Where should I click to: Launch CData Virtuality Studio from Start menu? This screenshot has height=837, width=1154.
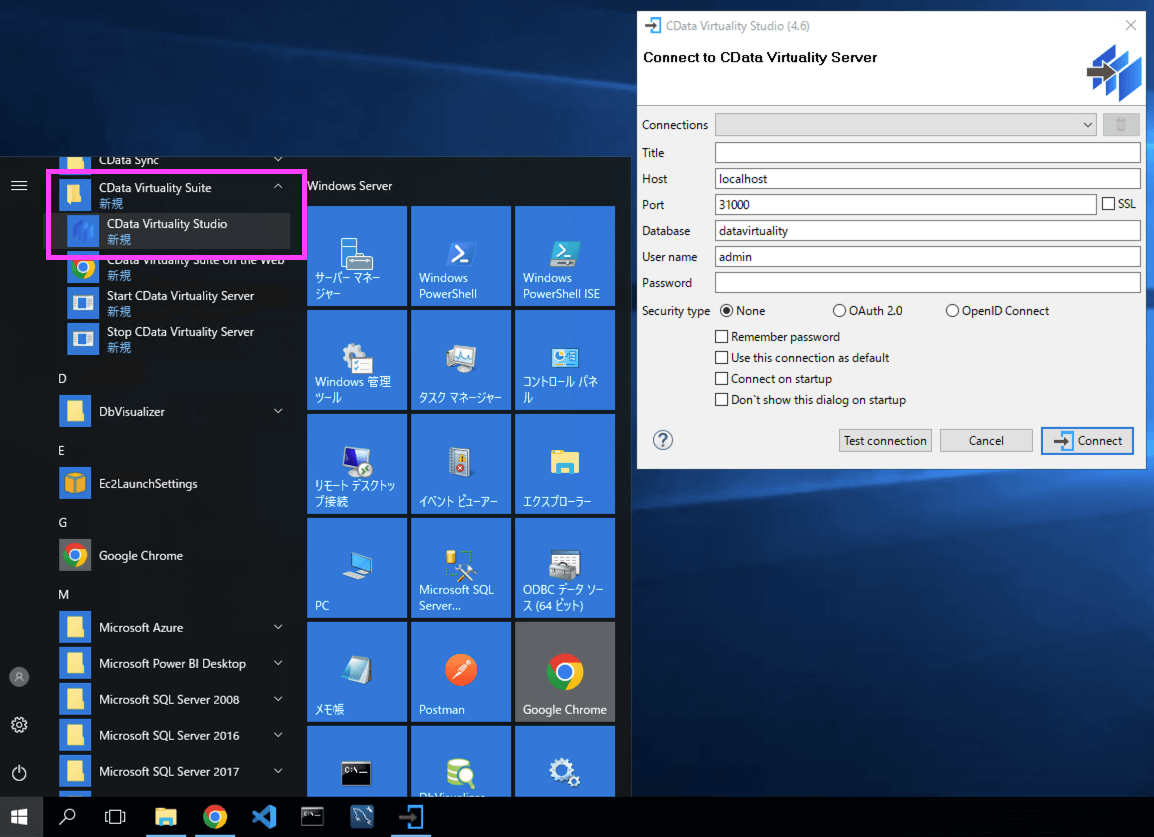[177, 231]
